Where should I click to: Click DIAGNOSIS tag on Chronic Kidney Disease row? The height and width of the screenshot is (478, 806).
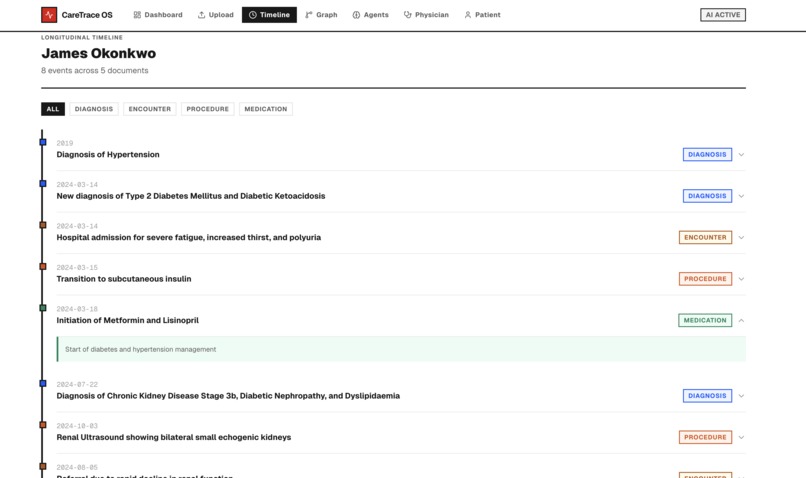click(707, 396)
